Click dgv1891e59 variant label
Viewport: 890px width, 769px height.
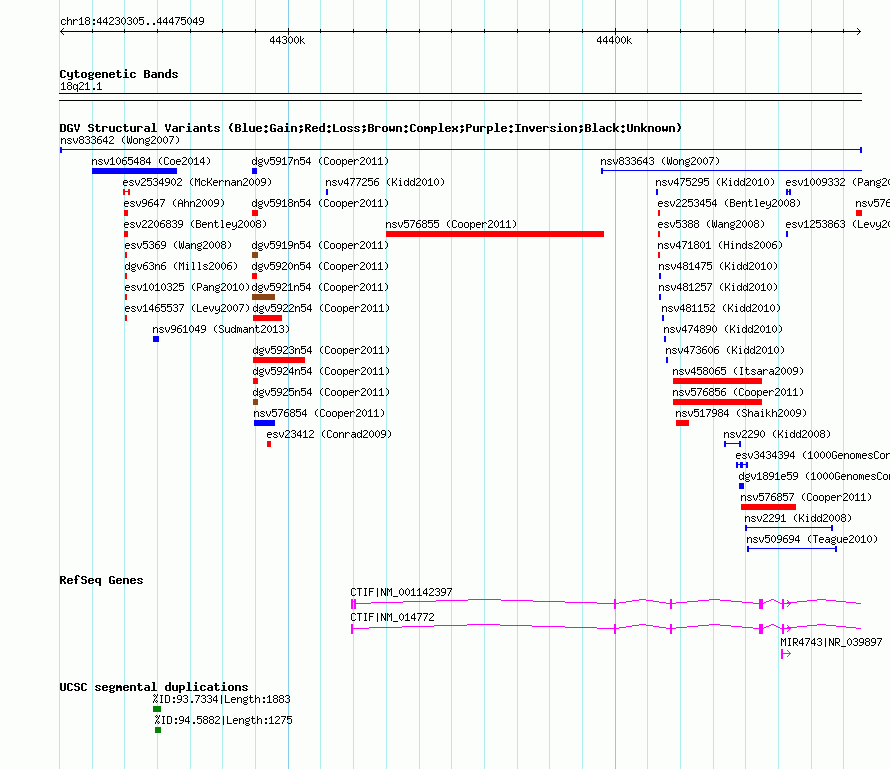point(814,476)
